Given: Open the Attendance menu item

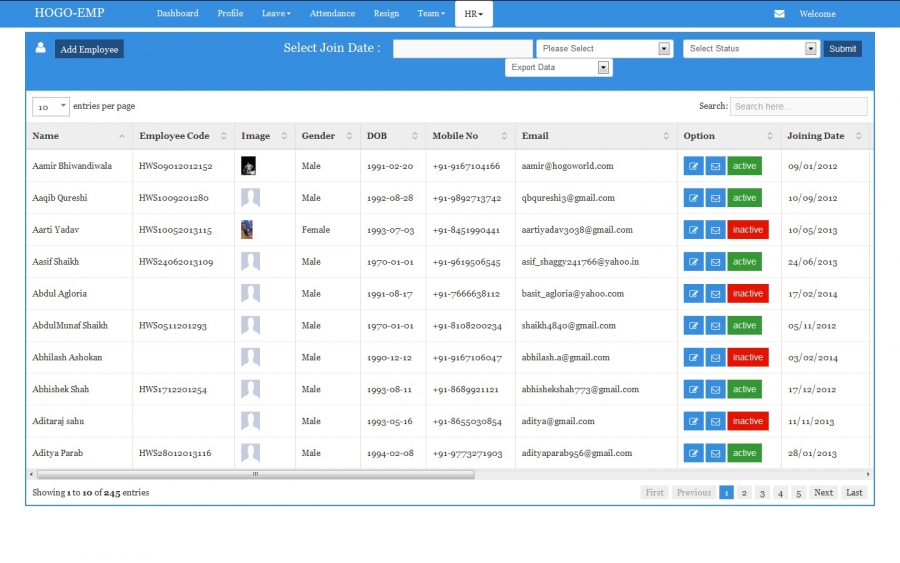Looking at the screenshot, I should 332,14.
